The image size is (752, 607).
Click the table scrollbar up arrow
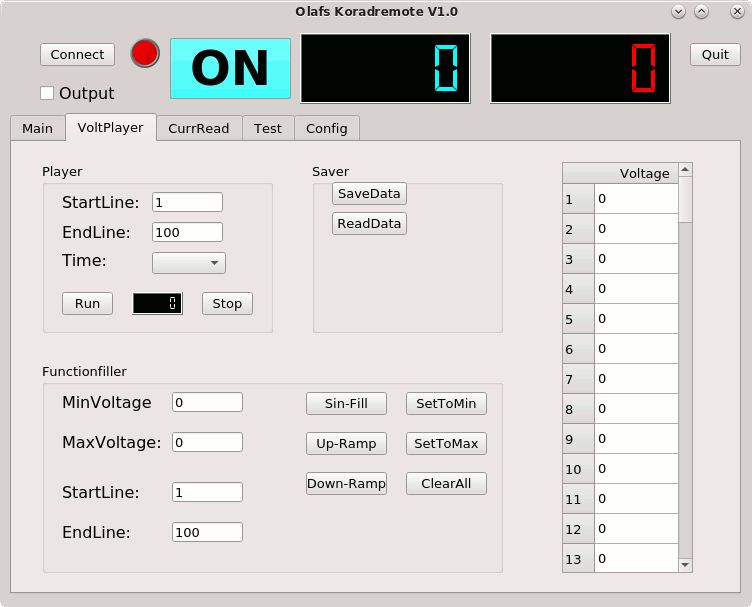685,169
